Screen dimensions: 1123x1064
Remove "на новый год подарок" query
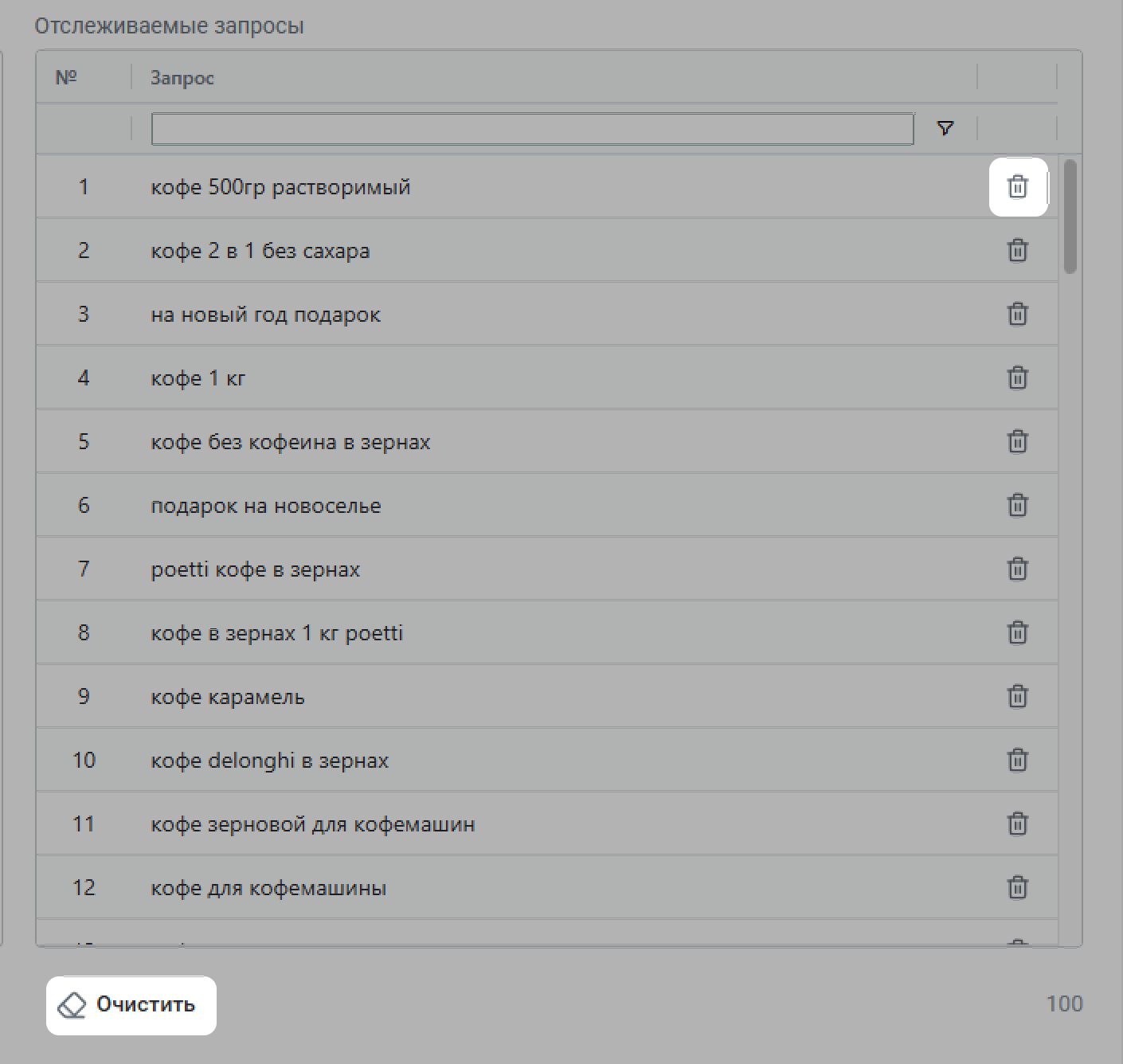(1017, 314)
